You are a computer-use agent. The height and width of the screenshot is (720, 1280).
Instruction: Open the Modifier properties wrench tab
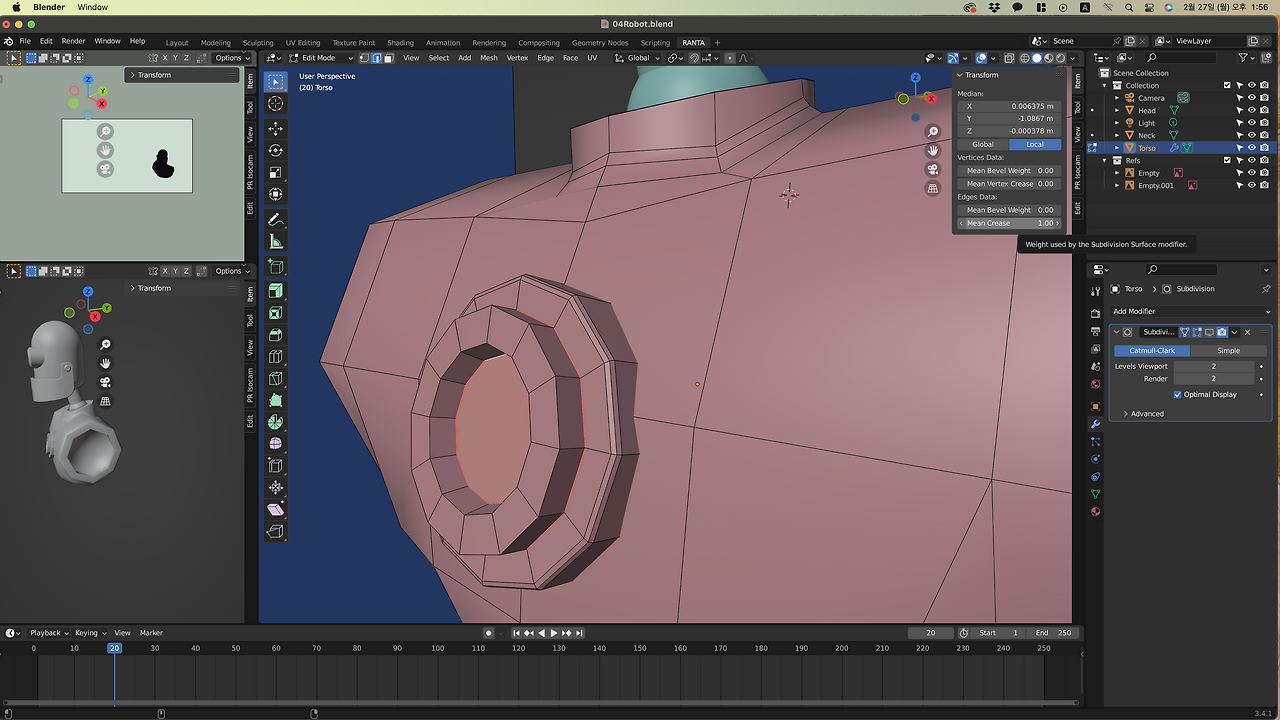coord(1095,424)
